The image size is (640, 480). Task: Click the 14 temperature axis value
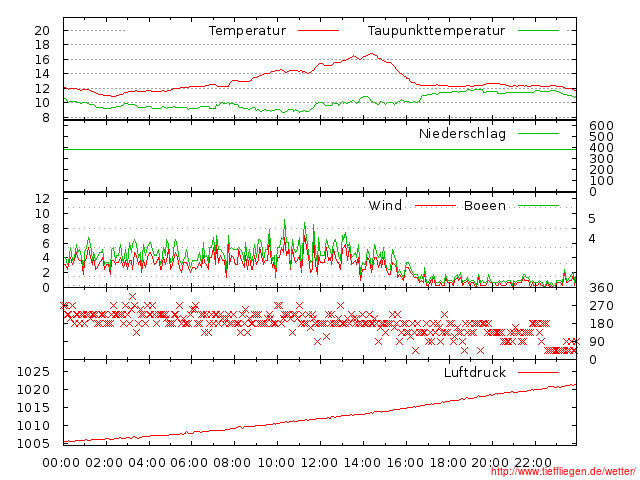tap(42, 74)
